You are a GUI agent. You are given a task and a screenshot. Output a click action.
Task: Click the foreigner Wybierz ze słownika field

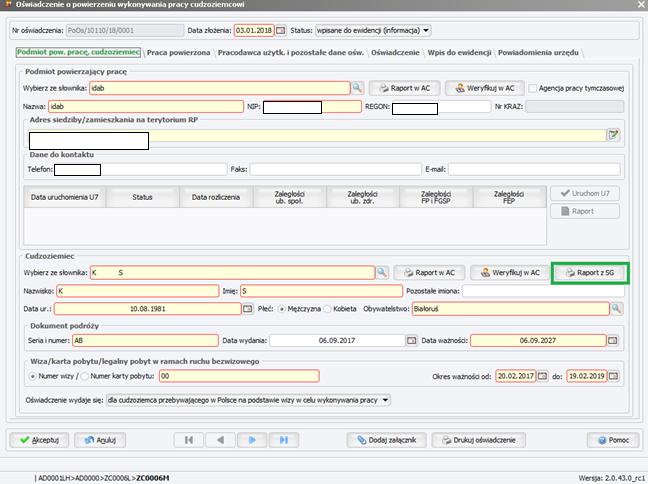click(233, 272)
